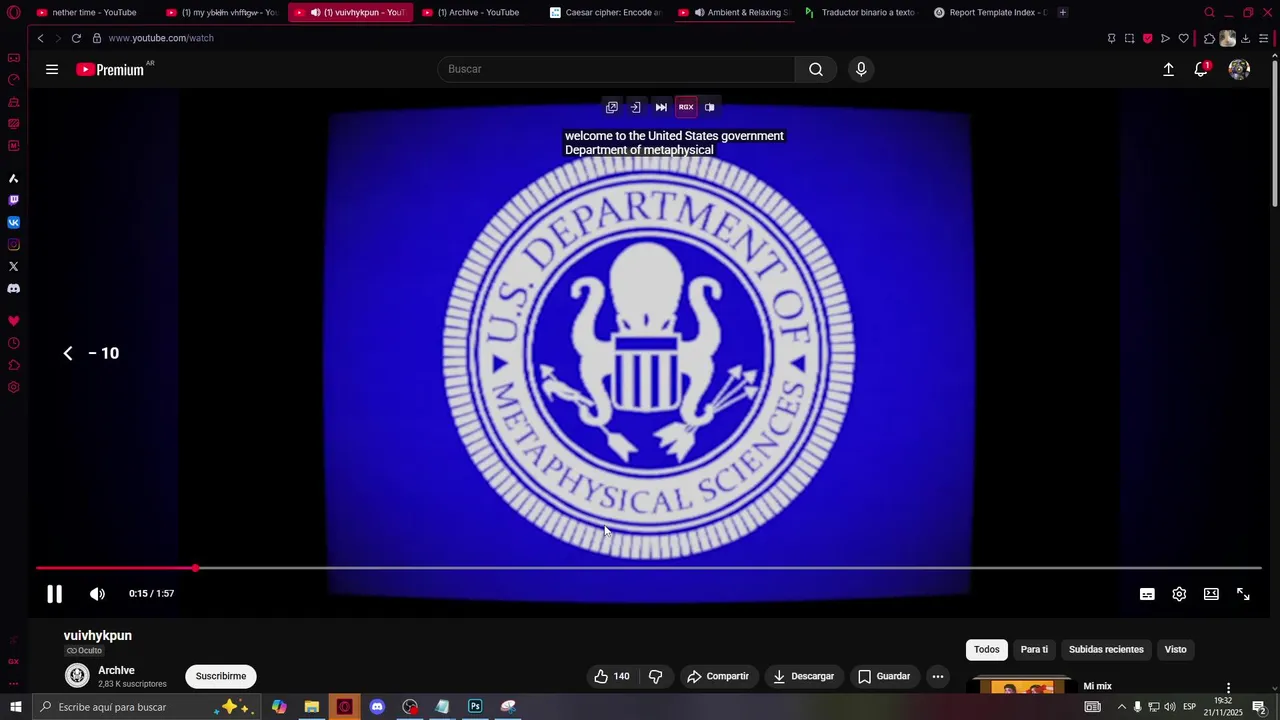Open the Archive channel name link
The image size is (1280, 720).
[x=116, y=670]
